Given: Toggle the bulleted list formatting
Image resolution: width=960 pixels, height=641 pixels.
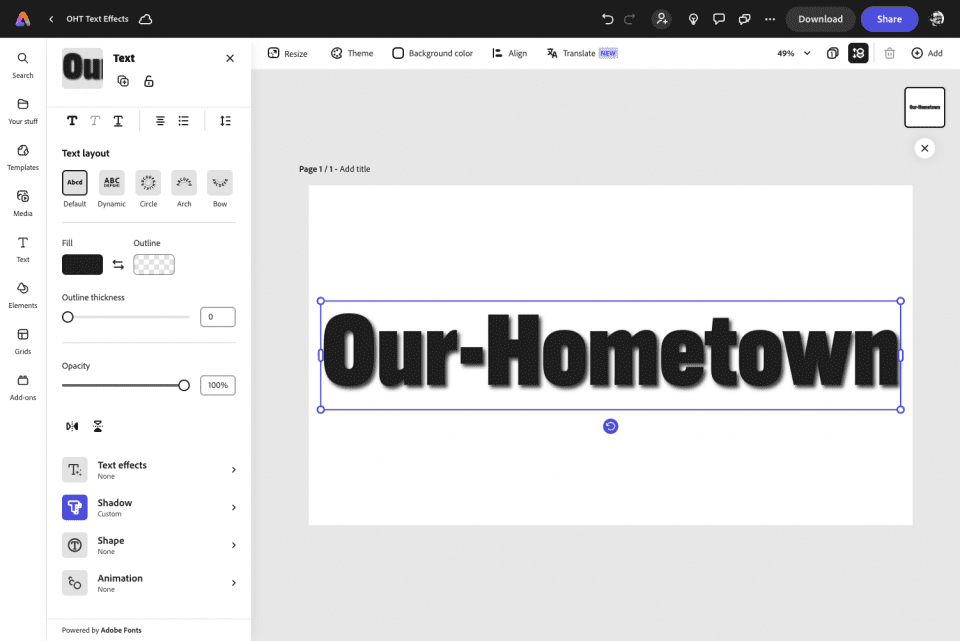Looking at the screenshot, I should (x=183, y=120).
